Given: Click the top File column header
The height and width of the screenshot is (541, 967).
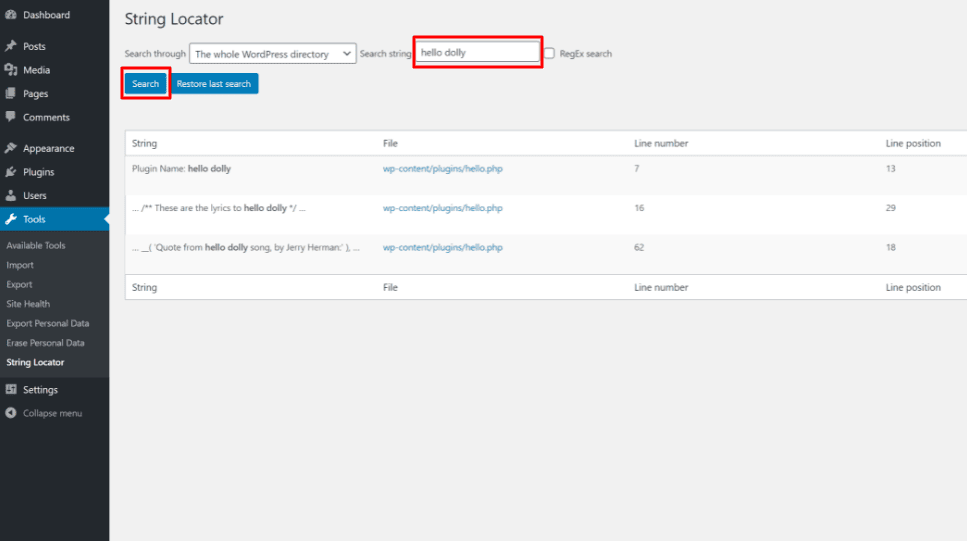Looking at the screenshot, I should pos(390,143).
